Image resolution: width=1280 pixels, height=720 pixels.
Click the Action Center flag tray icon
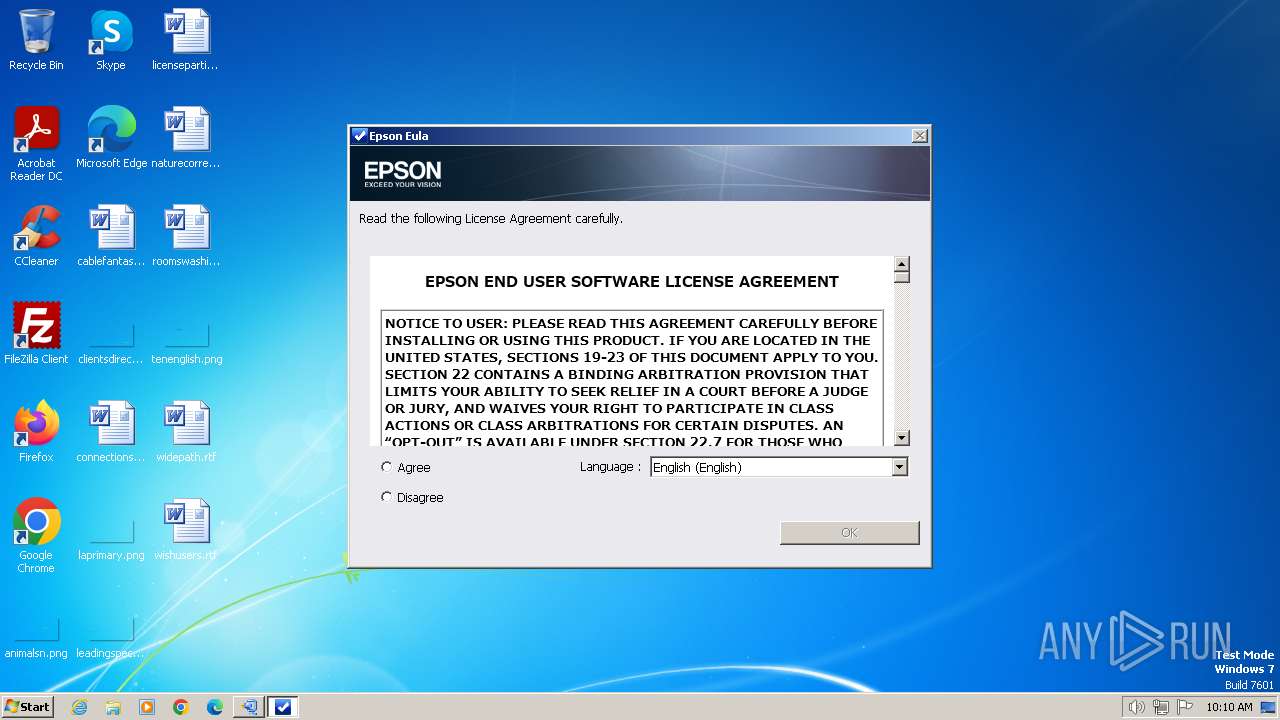click(1185, 707)
